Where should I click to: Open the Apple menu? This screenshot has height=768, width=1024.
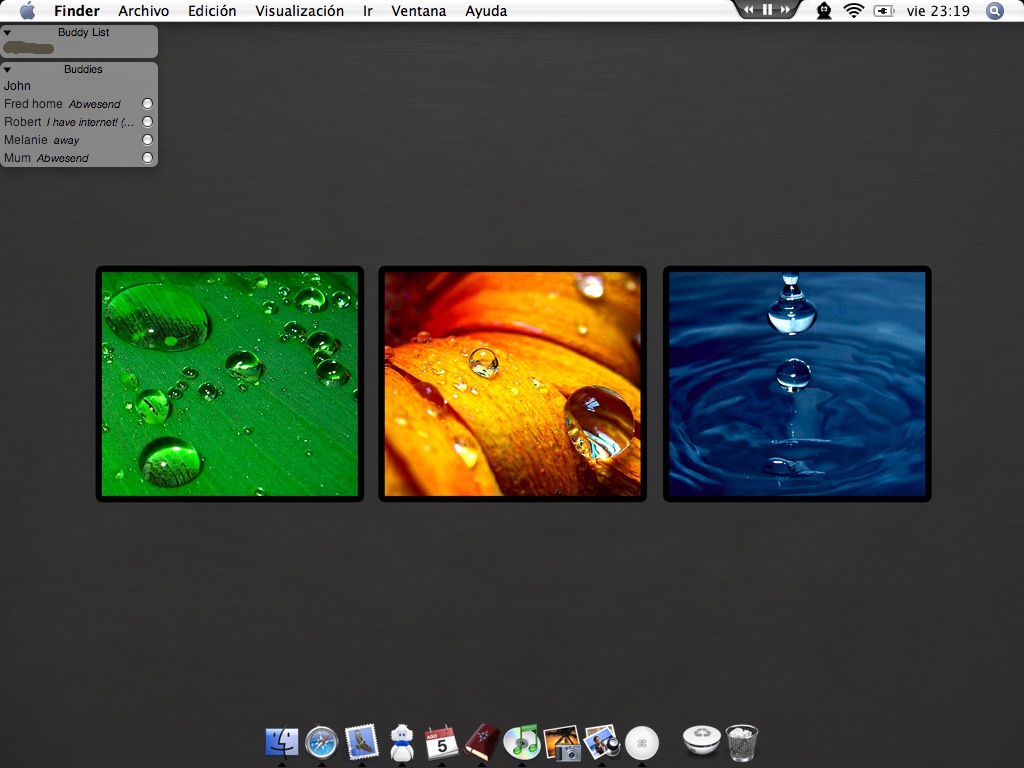pyautogui.click(x=27, y=10)
